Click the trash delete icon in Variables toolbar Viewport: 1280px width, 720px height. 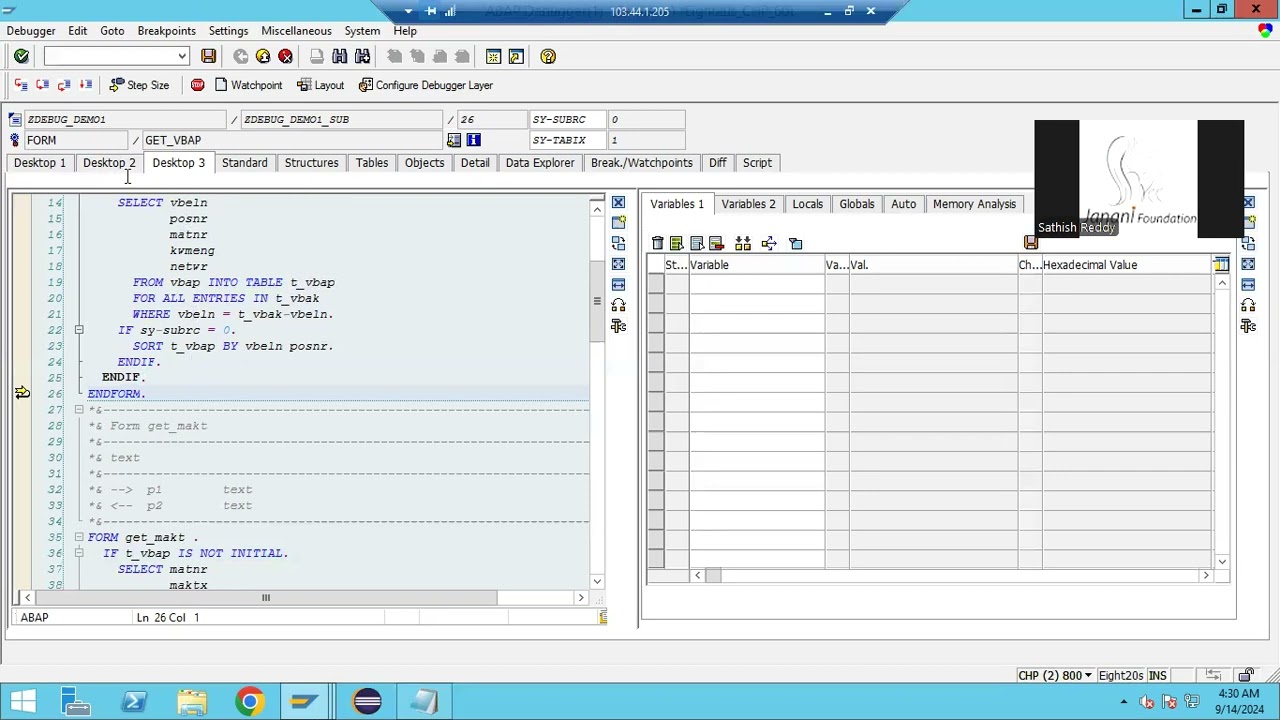(657, 243)
